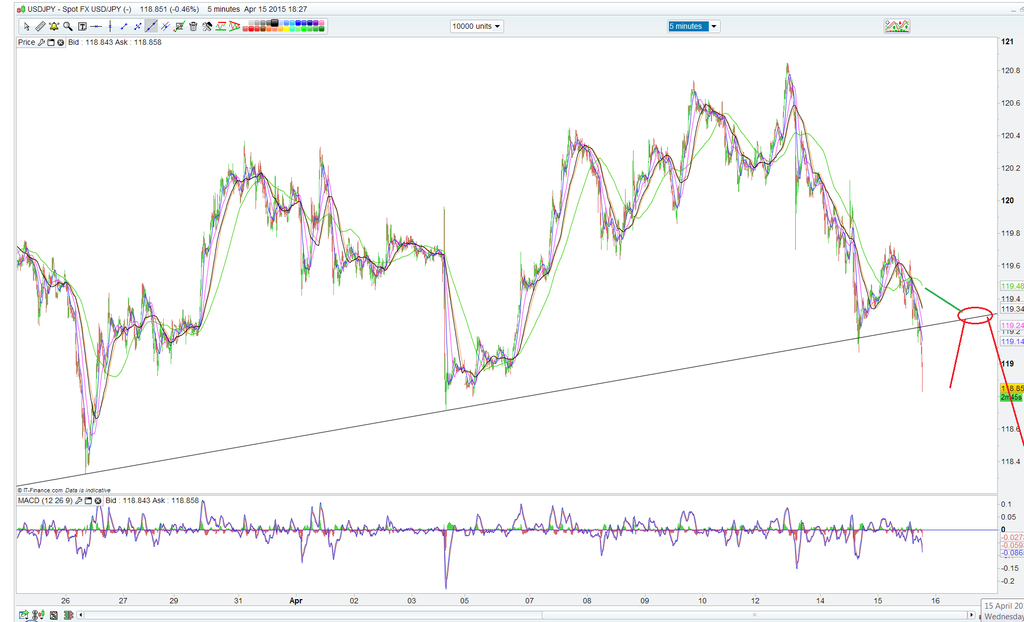Close the Price panel label

61,42
